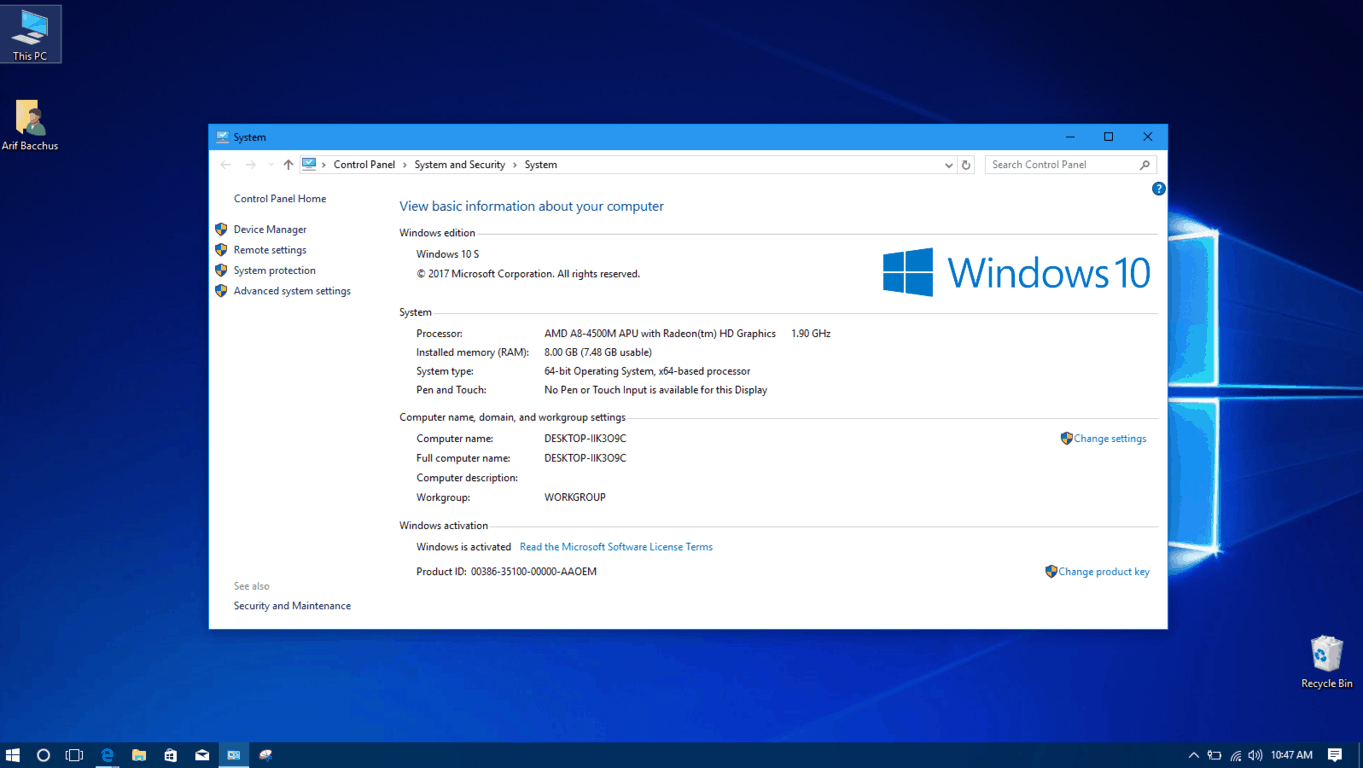
Task: Click the Windows 10 S edition text
Action: click(447, 254)
